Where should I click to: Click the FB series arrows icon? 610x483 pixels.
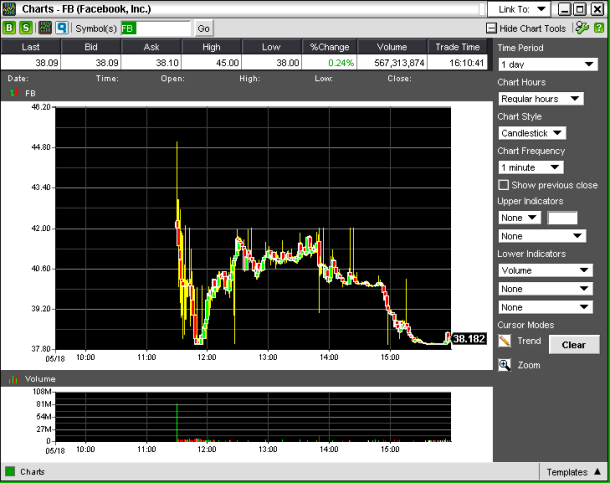(14, 93)
